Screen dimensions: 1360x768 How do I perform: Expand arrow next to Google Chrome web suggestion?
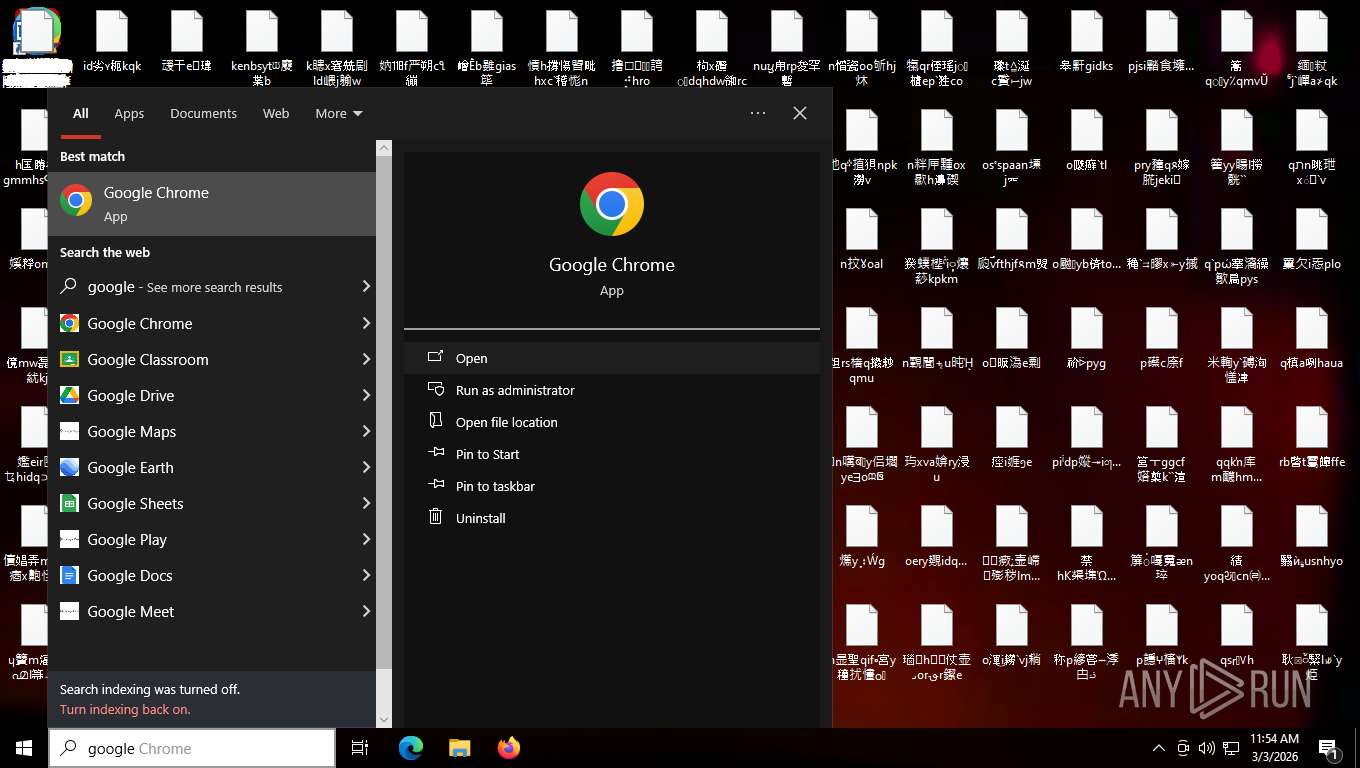(x=366, y=324)
